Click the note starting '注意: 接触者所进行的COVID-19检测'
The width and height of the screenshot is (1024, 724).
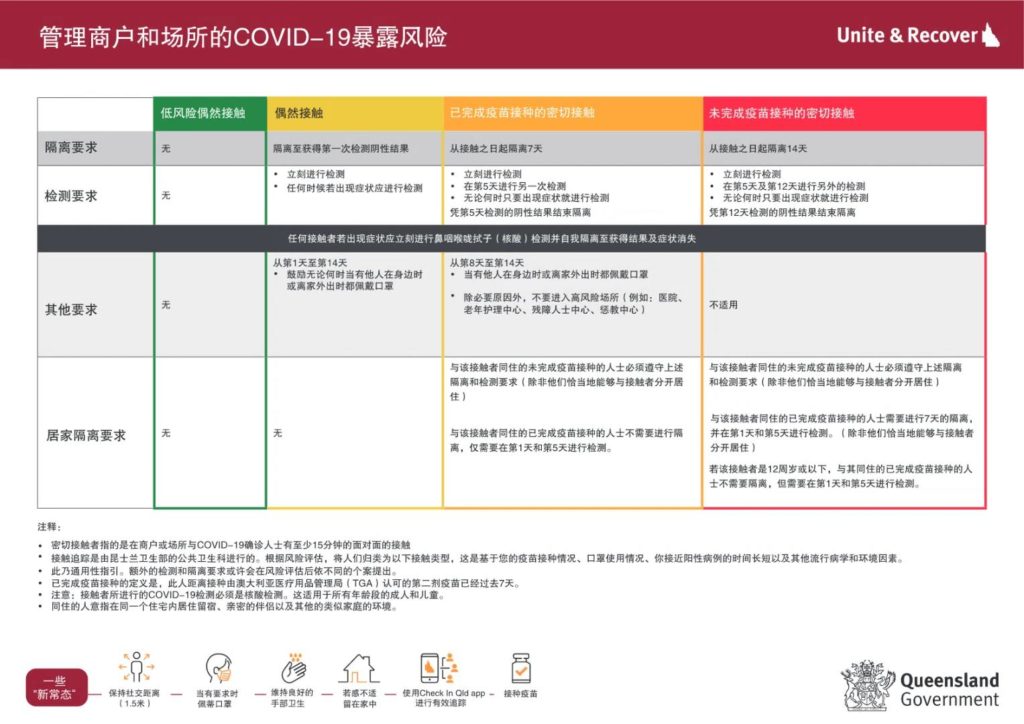point(249,595)
